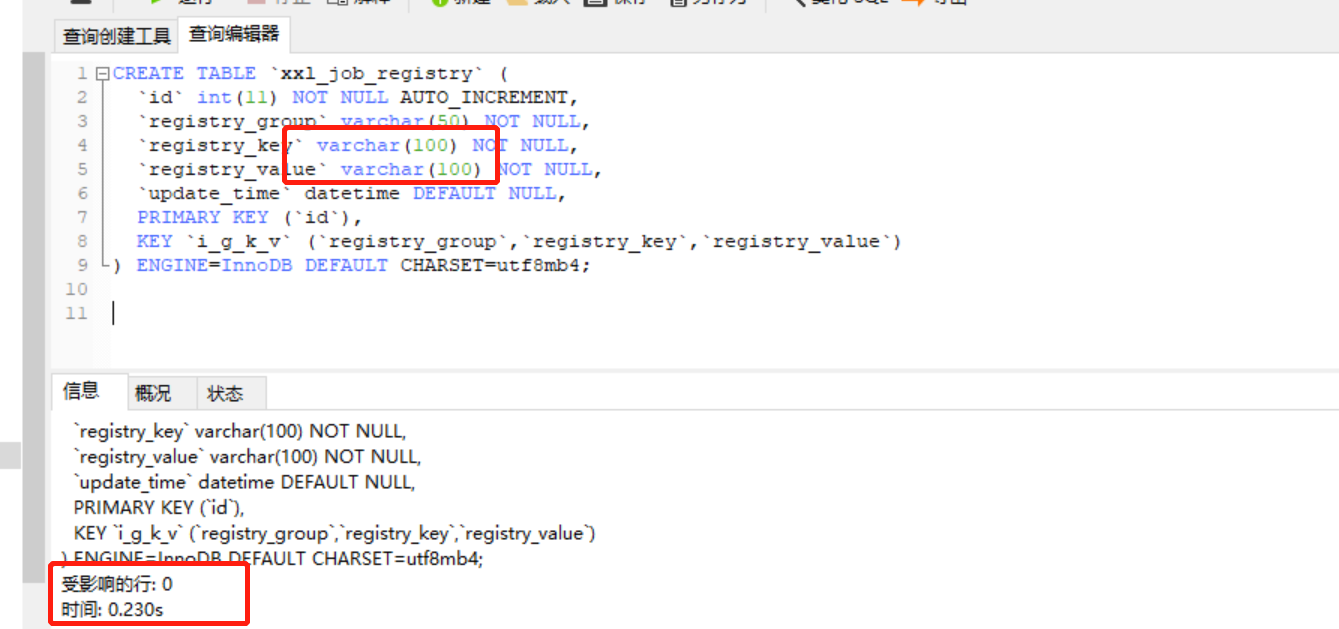
Task: Click the KEY `i_g_k_v` line in output panel
Action: click(335, 533)
